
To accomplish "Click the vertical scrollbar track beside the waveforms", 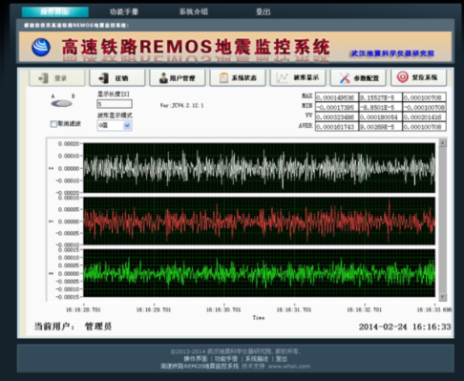I will pos(442,220).
